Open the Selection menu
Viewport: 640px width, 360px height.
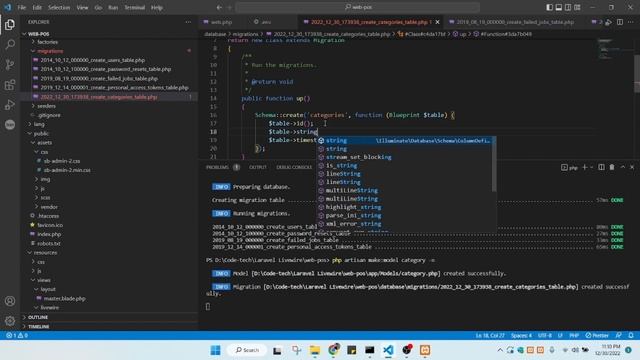coord(59,7)
